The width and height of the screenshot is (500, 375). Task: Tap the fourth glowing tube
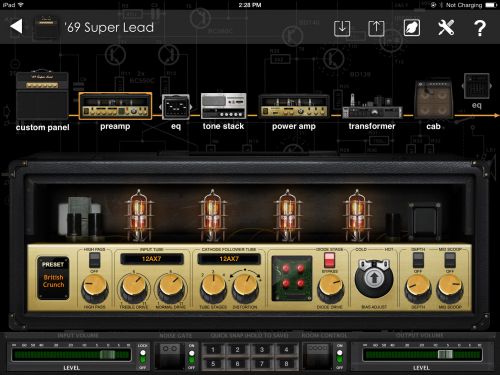click(357, 215)
